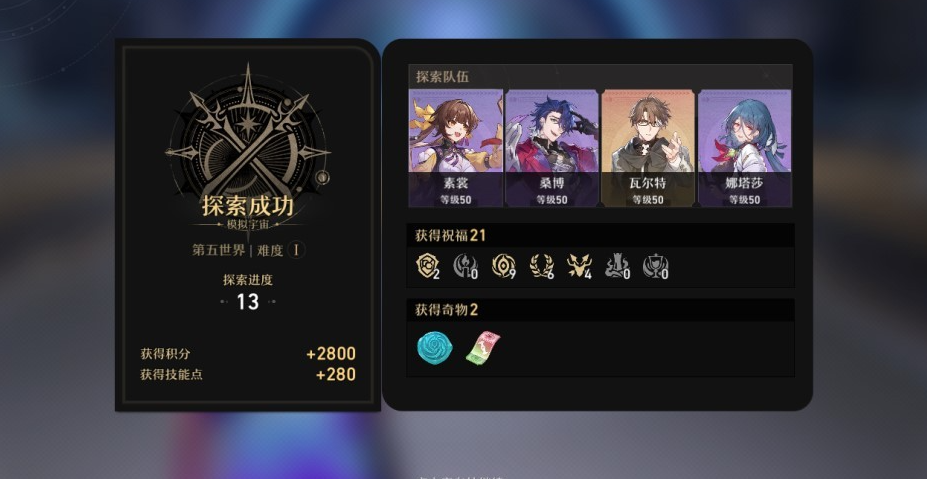
Task: Select the 瓦尔特 character card
Action: tap(648, 148)
